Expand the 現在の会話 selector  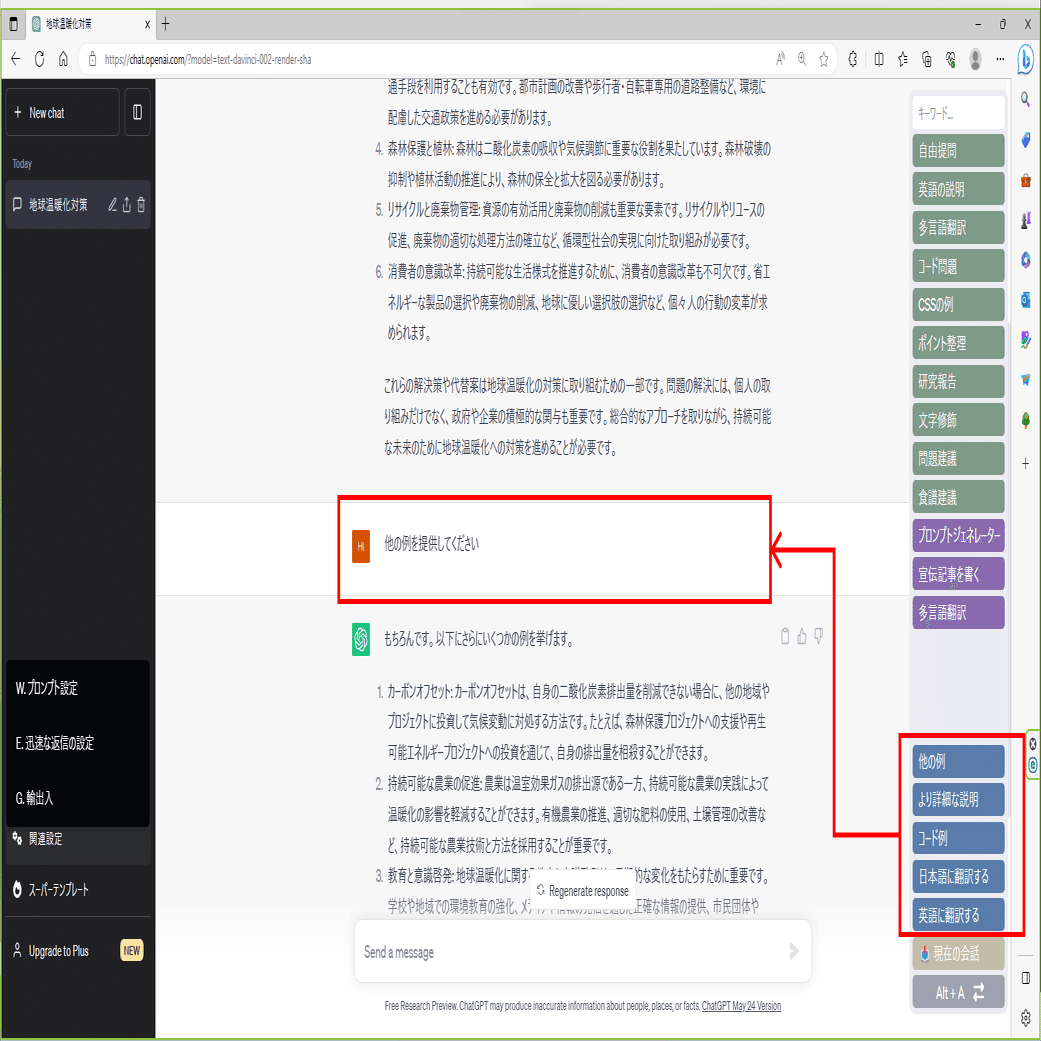(x=957, y=955)
